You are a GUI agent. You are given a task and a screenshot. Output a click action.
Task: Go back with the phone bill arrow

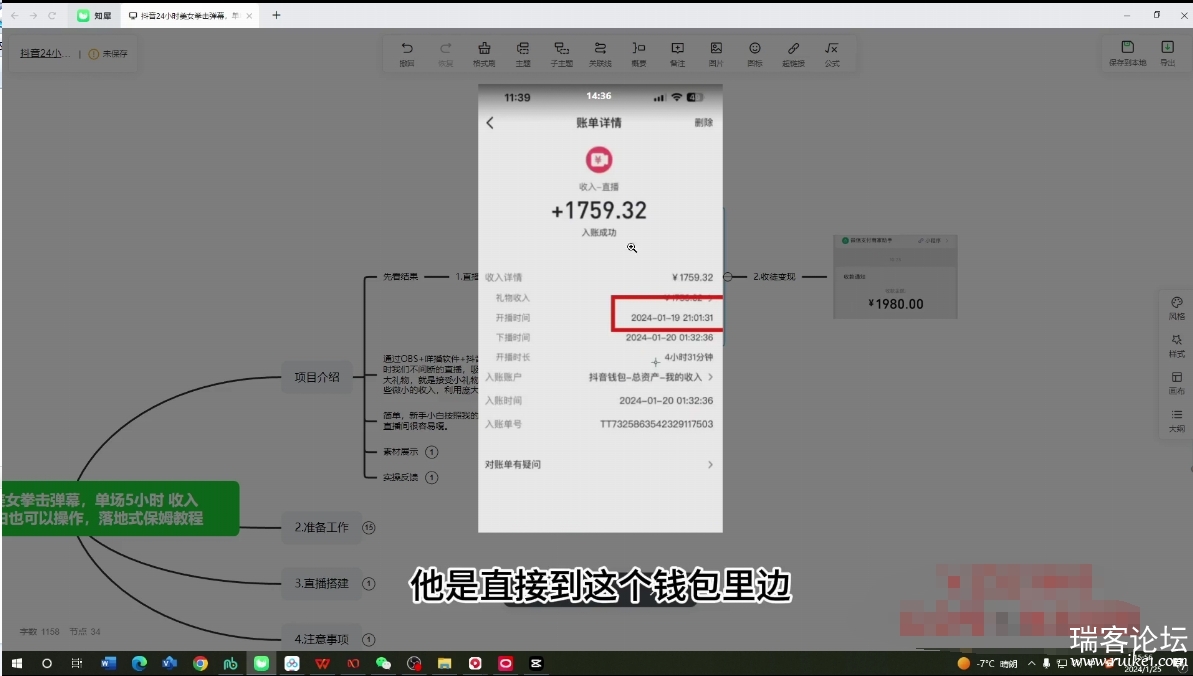[x=490, y=123]
